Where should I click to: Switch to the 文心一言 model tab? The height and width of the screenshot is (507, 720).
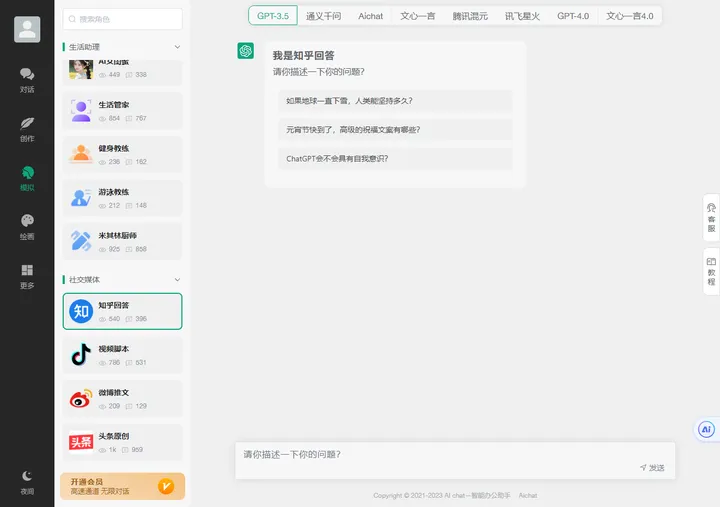coord(417,16)
